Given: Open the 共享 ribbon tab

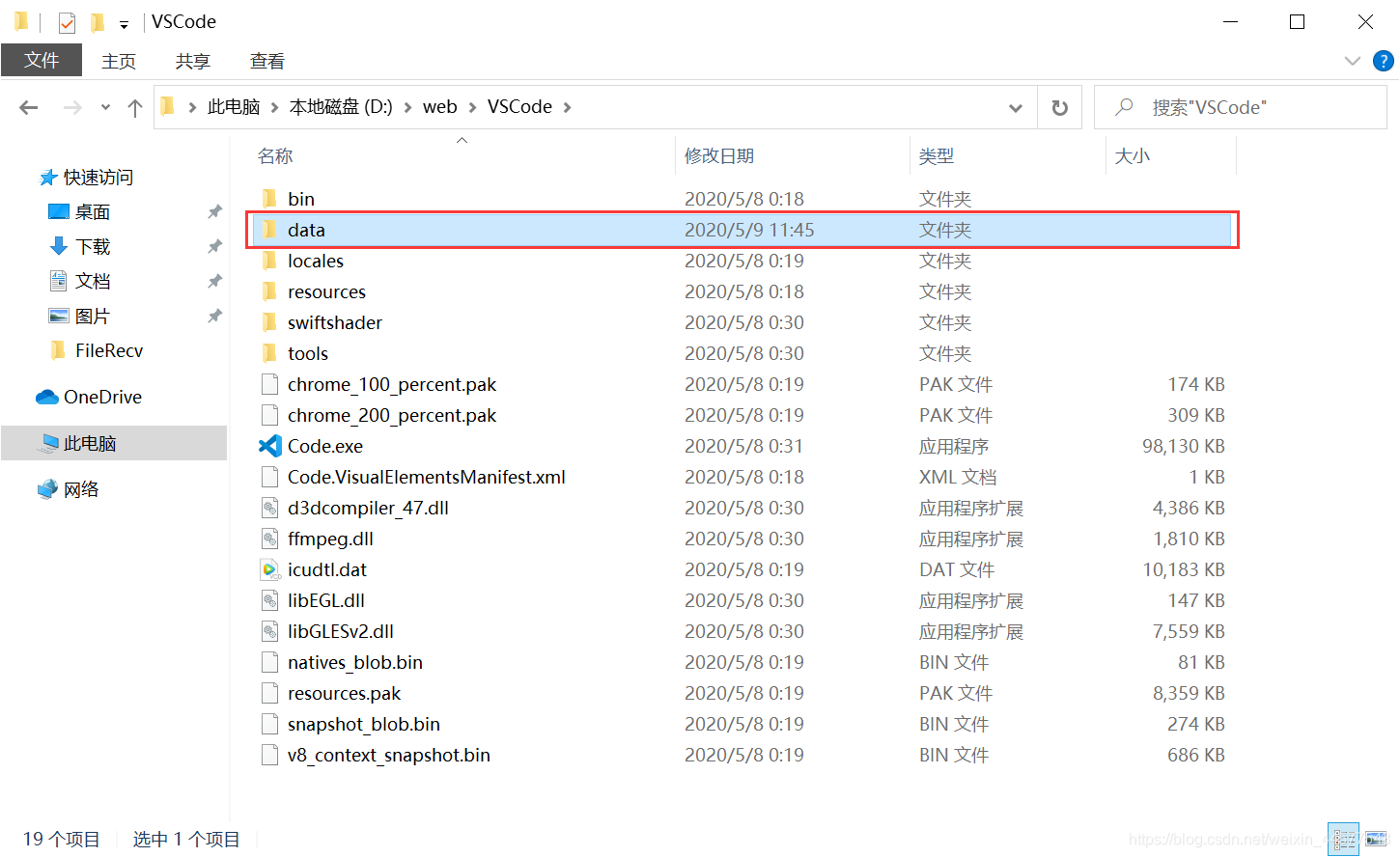Looking at the screenshot, I should (193, 61).
